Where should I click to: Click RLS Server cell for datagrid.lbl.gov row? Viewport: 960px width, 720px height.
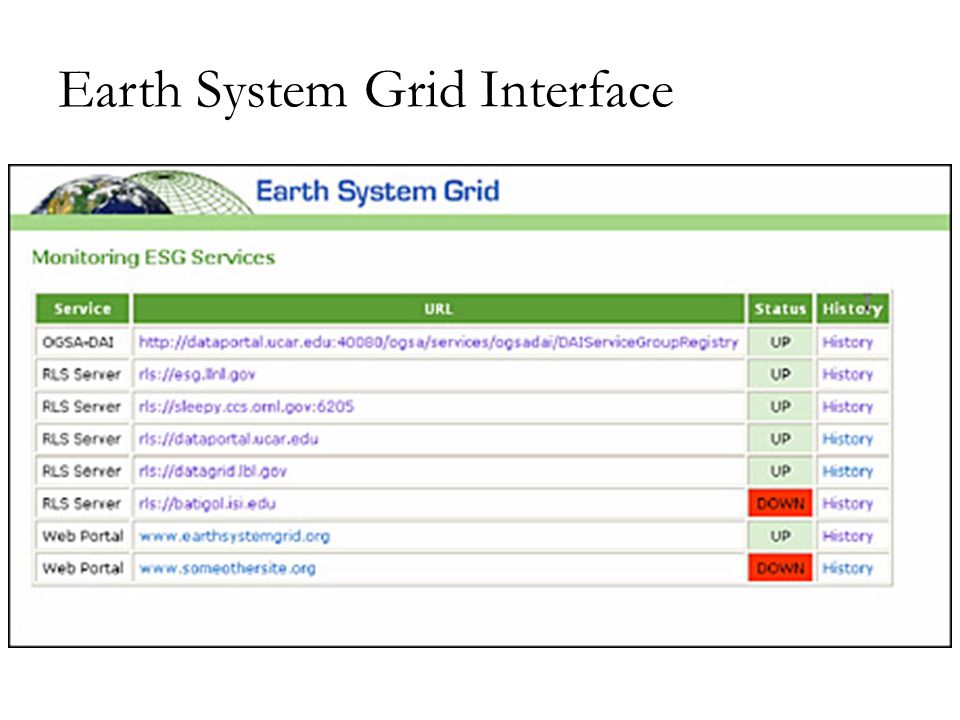coord(83,471)
